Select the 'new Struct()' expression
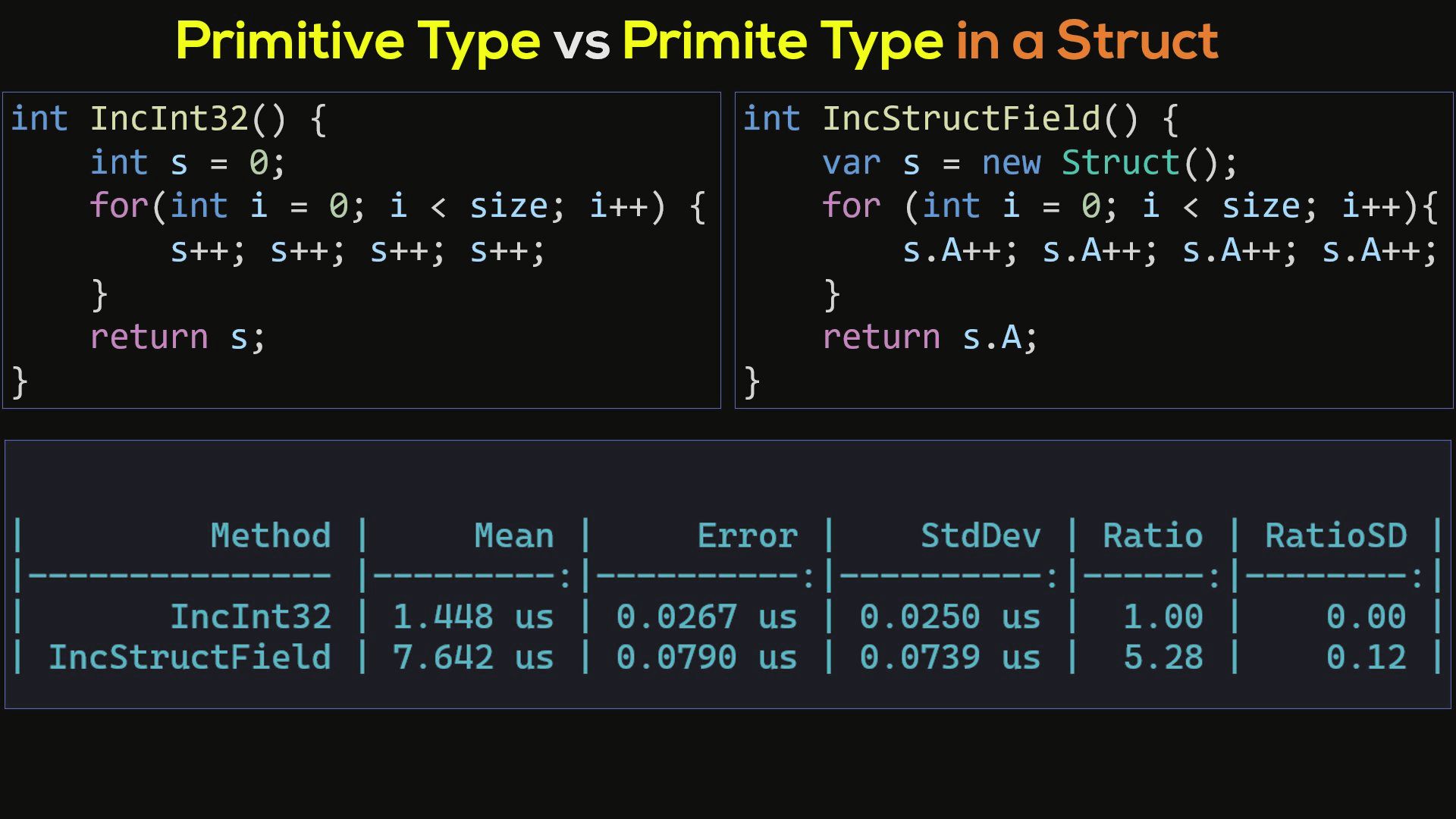 pyautogui.click(x=1107, y=162)
